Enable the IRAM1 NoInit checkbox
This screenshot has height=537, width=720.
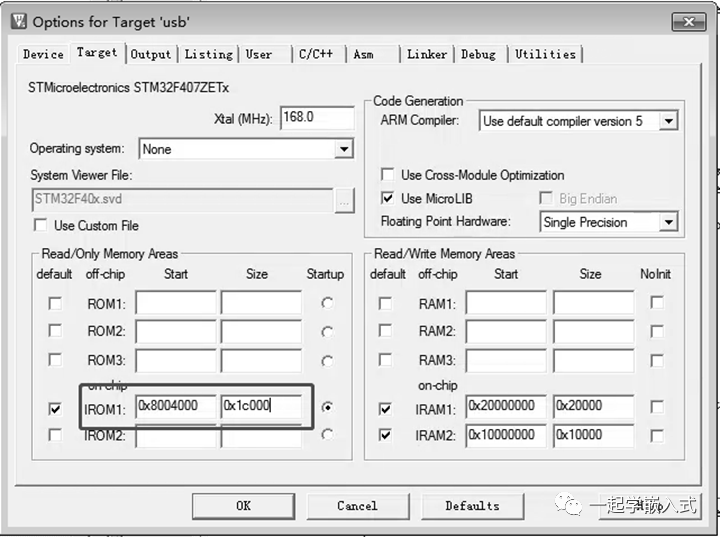[657, 408]
